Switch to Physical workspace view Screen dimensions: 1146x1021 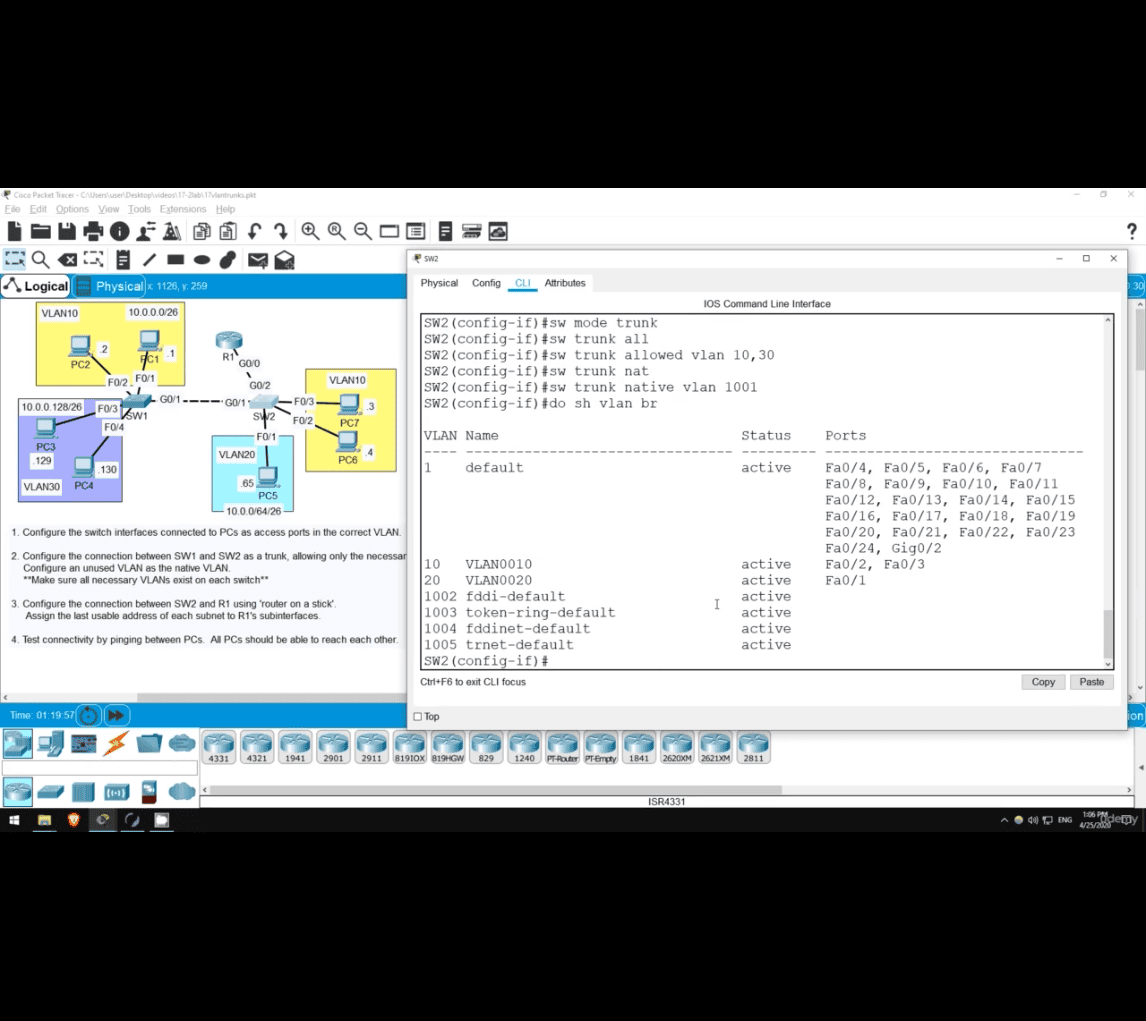(110, 286)
